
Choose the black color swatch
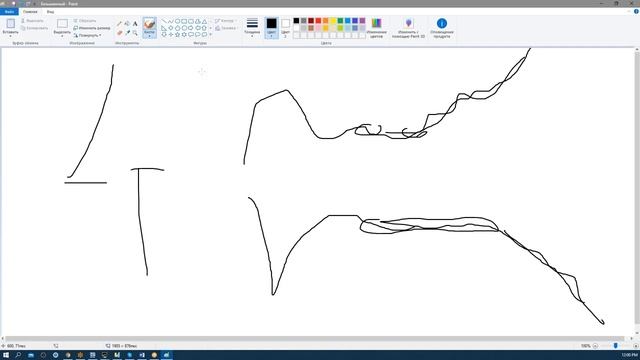[296, 21]
